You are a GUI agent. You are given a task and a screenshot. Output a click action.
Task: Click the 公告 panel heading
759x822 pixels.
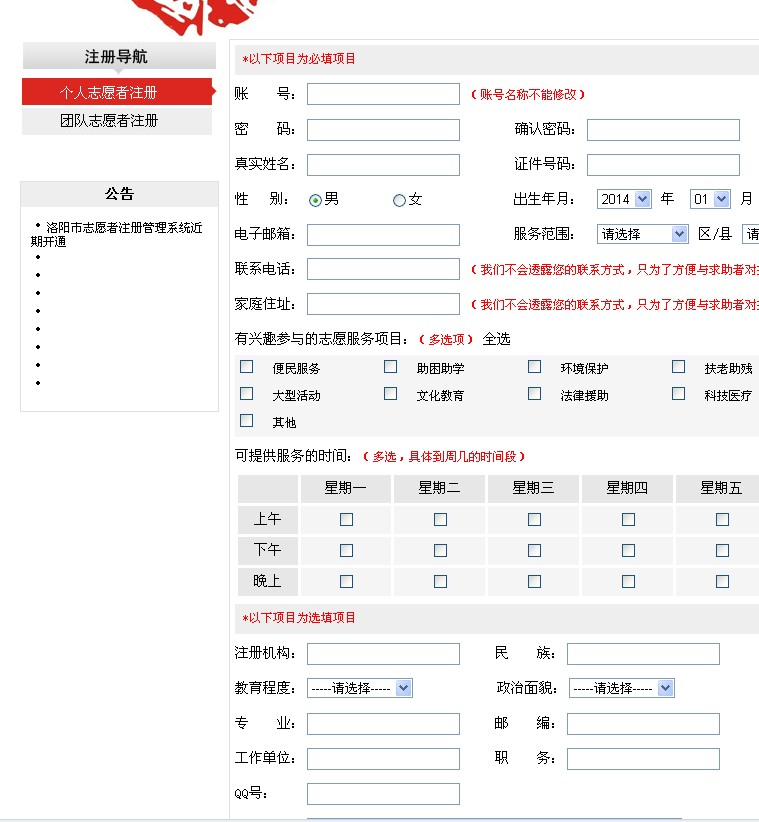120,194
